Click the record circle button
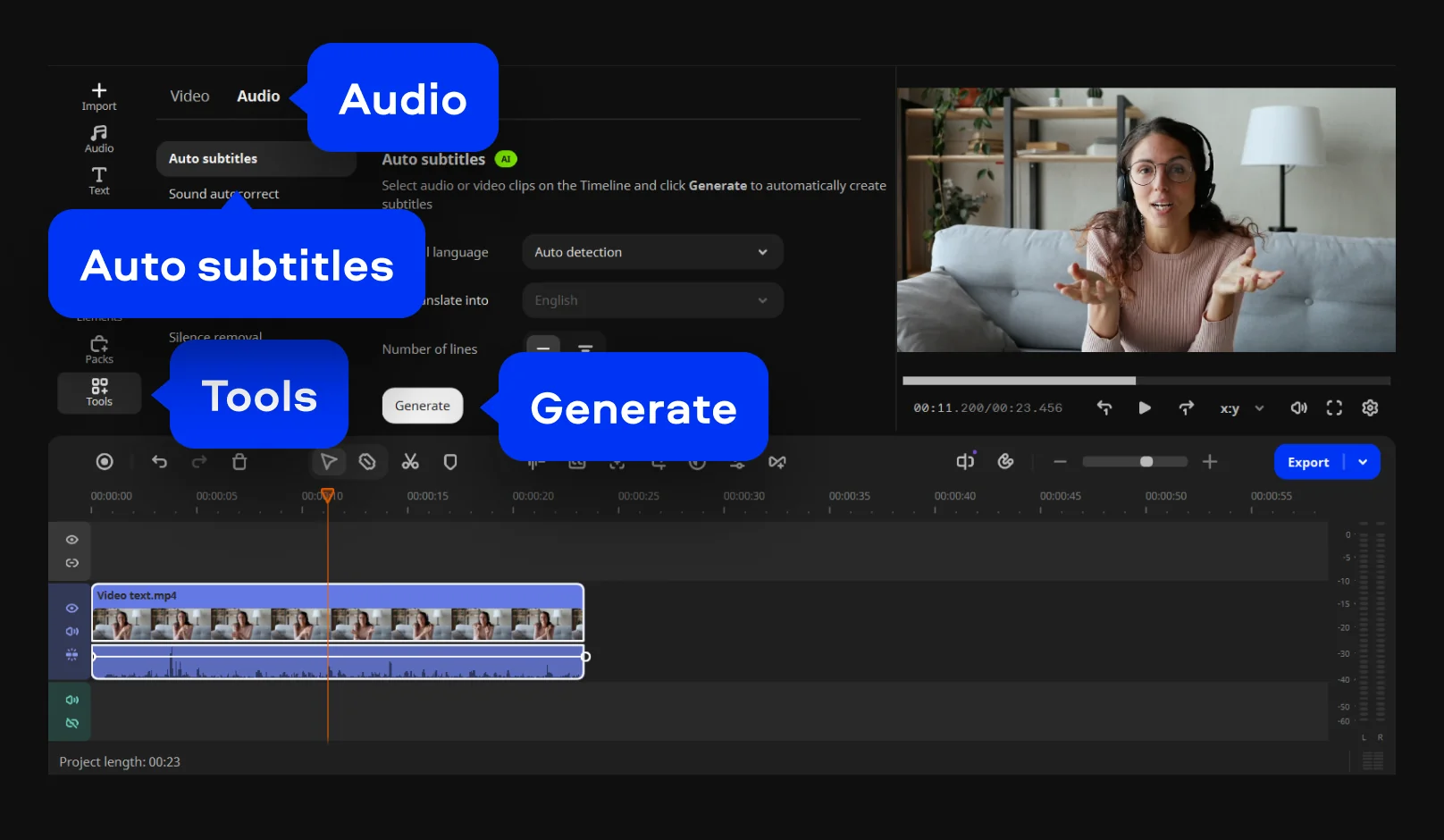Screen dimensions: 1444x840 coord(105,462)
